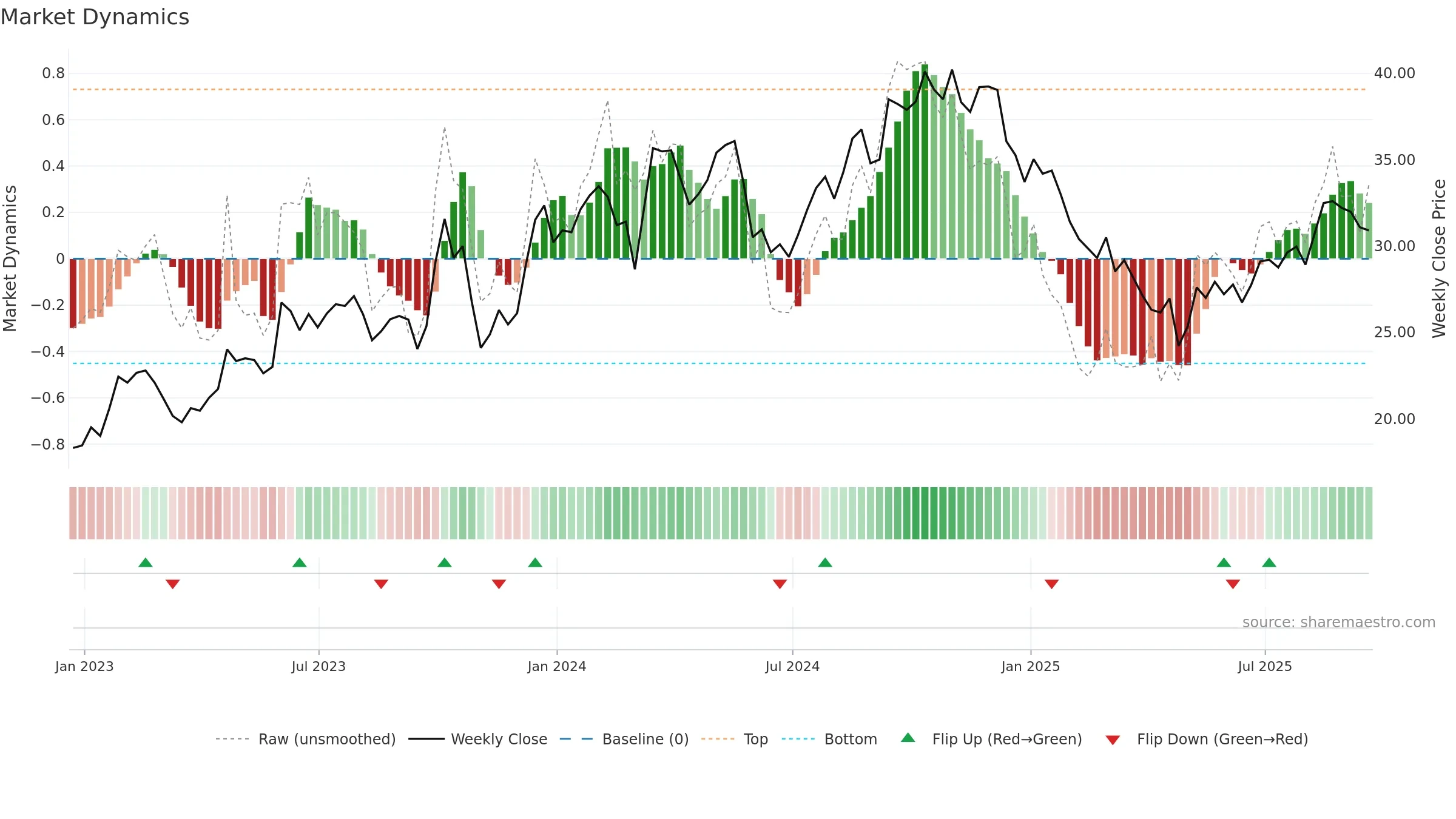Screen dimensions: 1456x819
Task: Click the orange dashed Top line swatch in legend
Action: click(718, 739)
